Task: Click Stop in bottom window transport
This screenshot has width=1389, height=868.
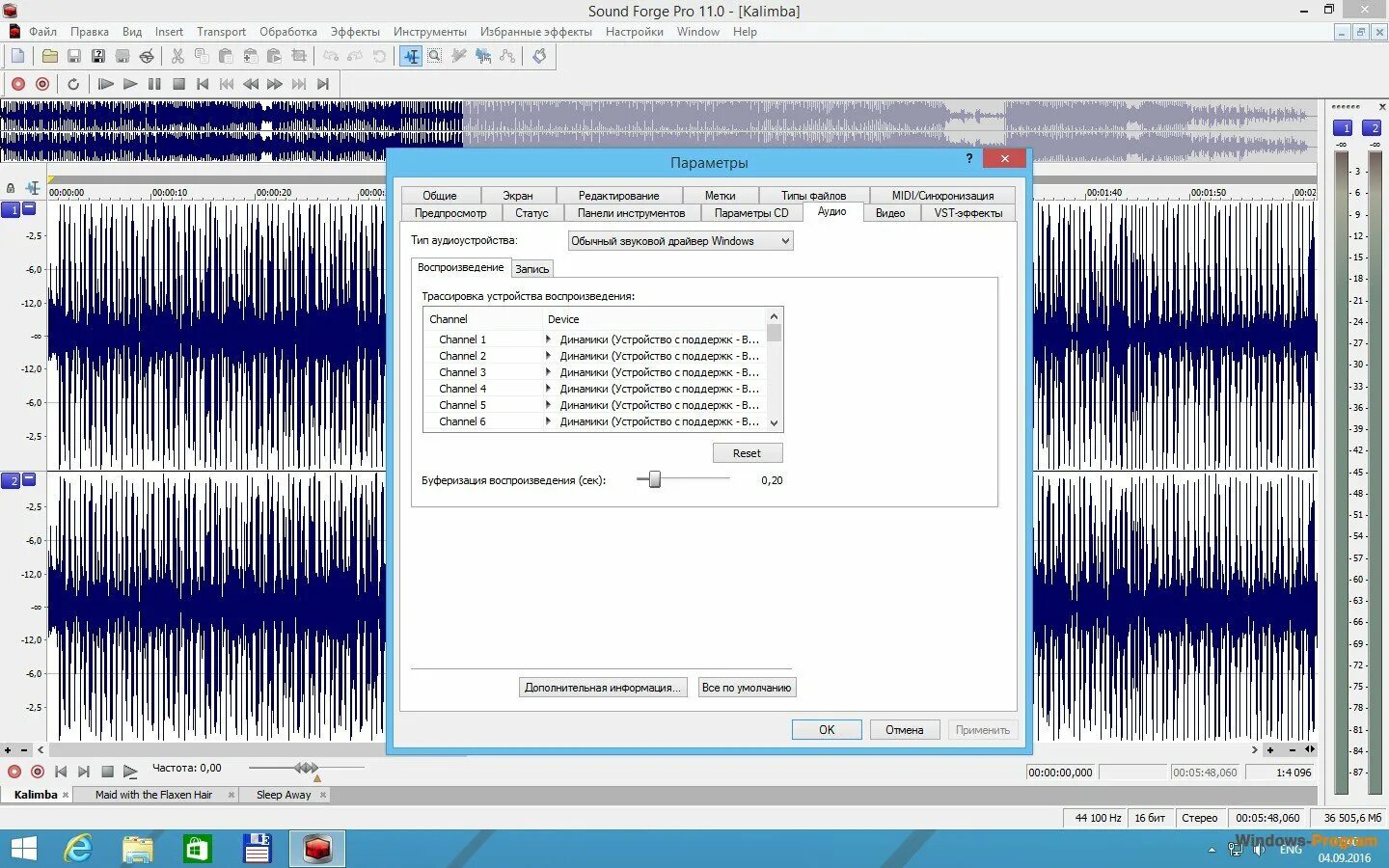Action: click(x=107, y=772)
